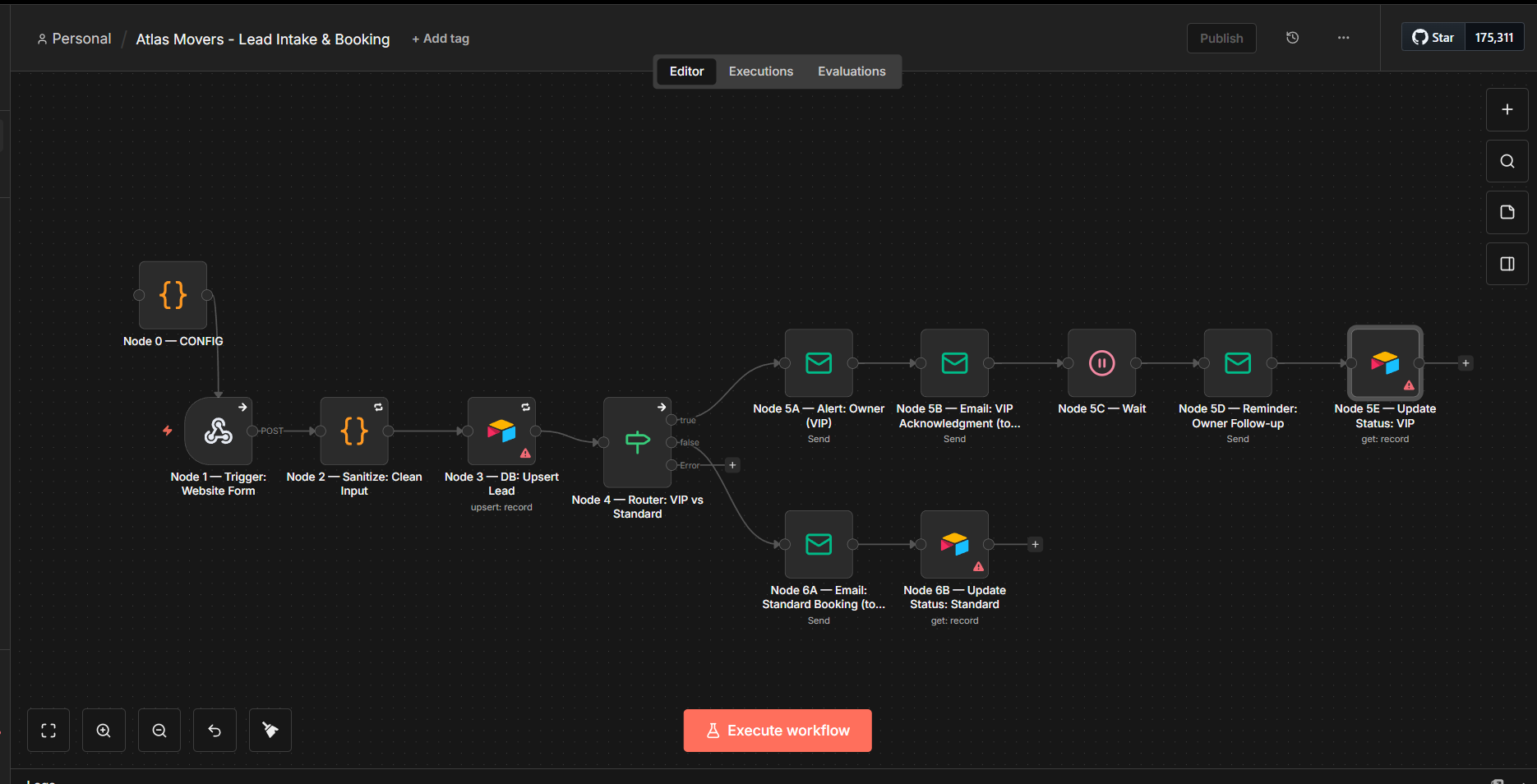Execute the workflow

tap(777, 730)
